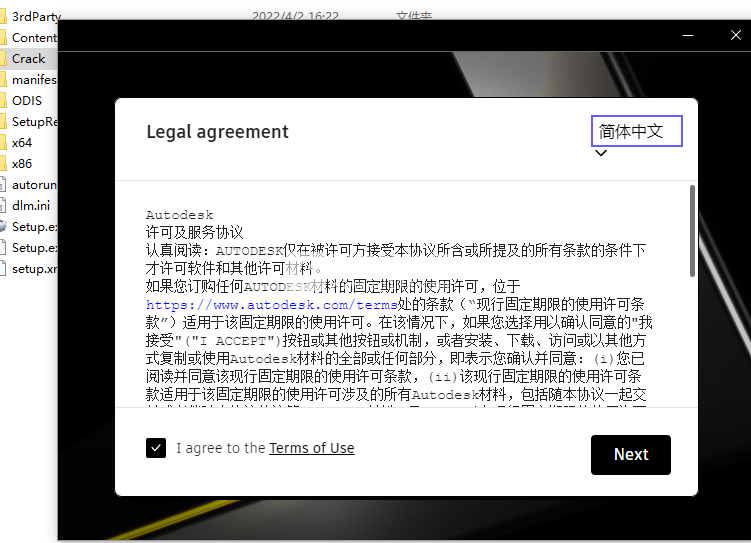Image resolution: width=751 pixels, height=543 pixels.
Task: Select the Crack folder in Explorer
Action: [x=28, y=59]
